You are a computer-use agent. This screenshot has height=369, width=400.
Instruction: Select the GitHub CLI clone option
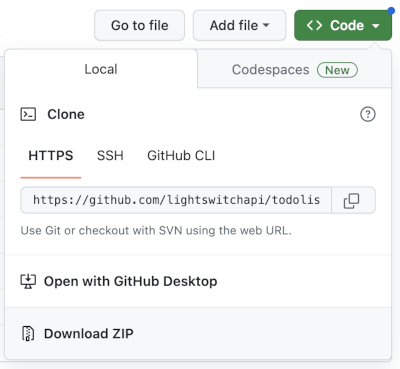[181, 156]
